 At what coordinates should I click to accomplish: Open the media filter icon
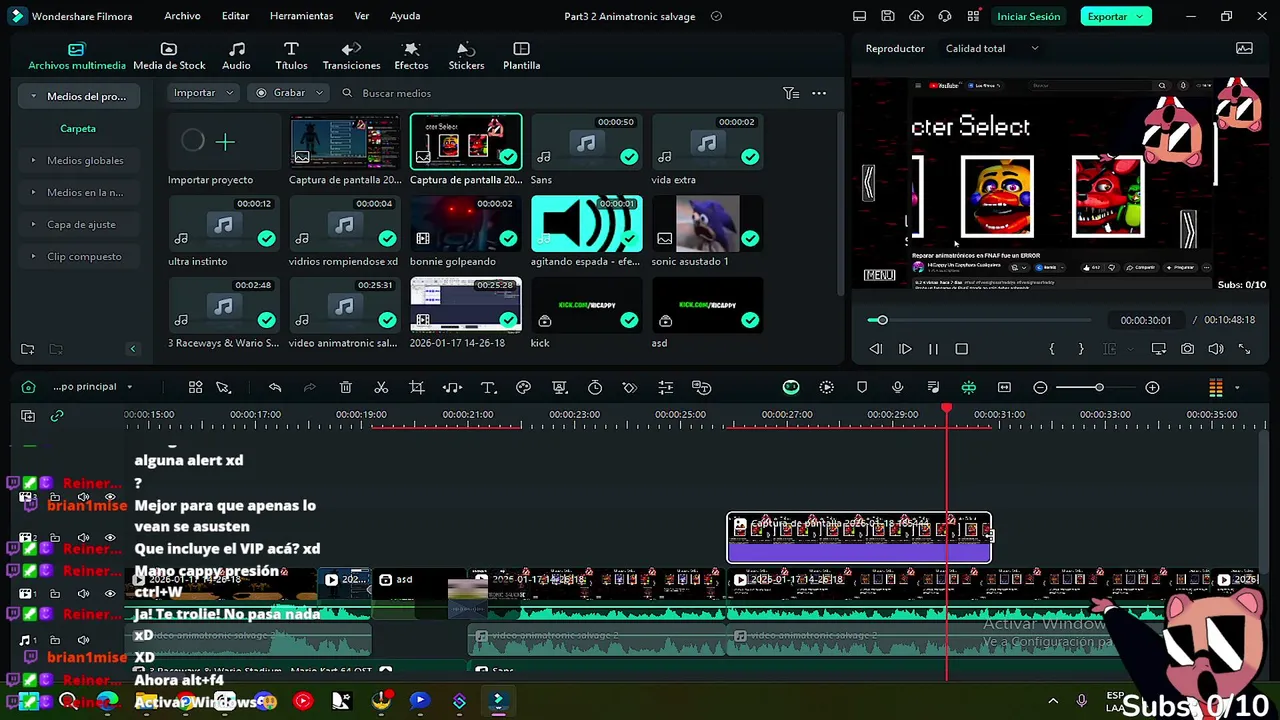coord(791,93)
